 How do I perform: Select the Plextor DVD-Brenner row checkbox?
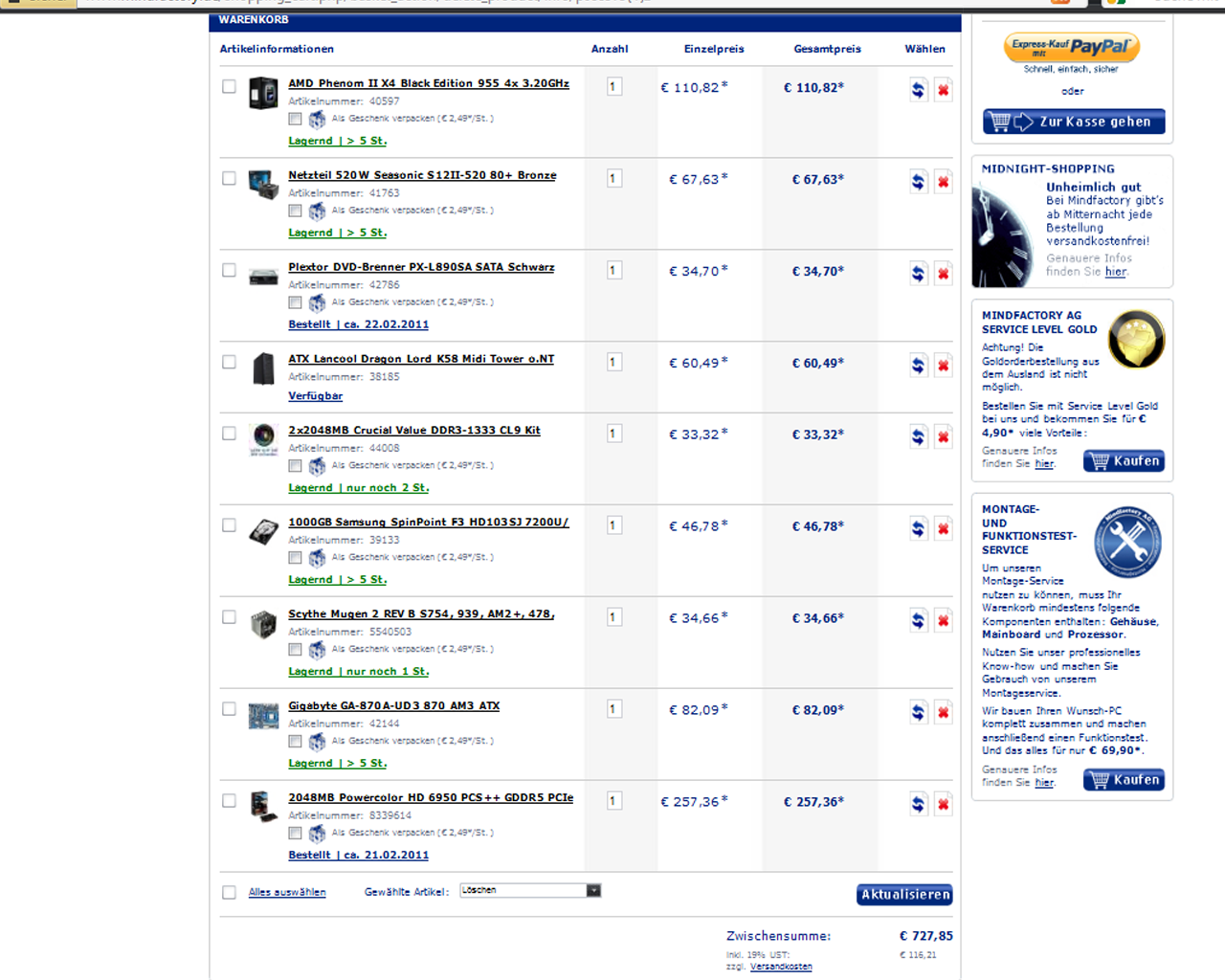tap(229, 271)
